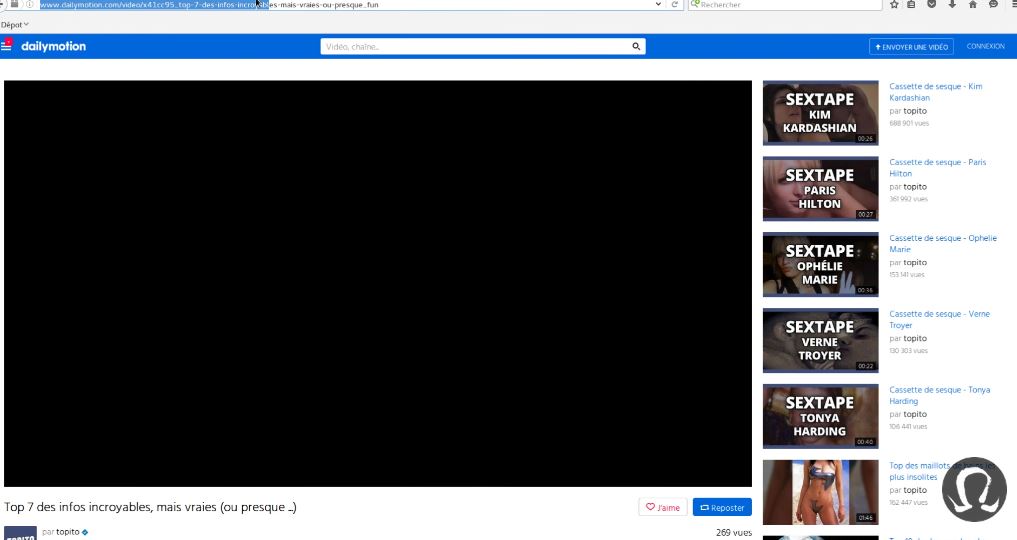The image size is (1017, 540).
Task: Click the magnifying glass search icon
Action: (x=636, y=46)
